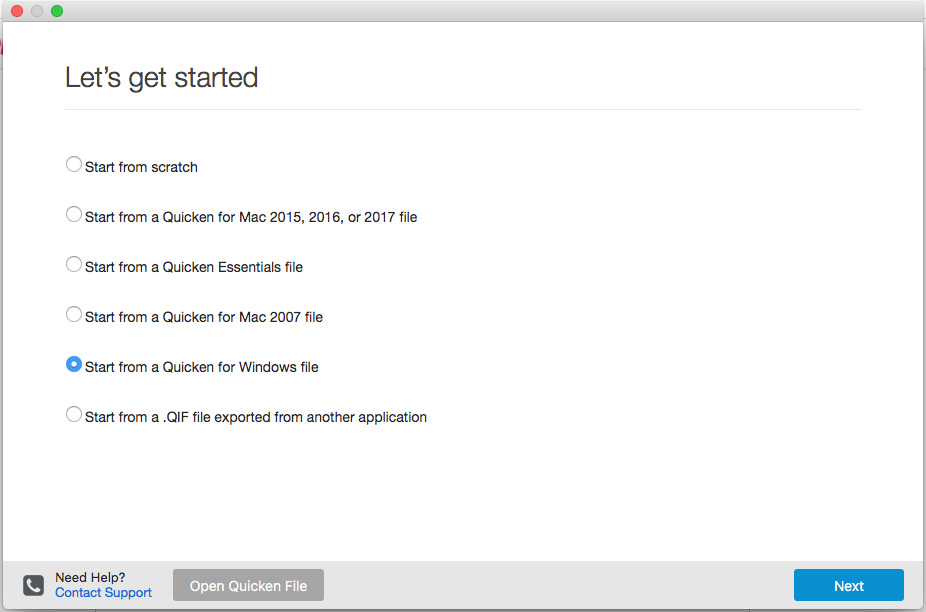Screen dimensions: 926x612
Task: Select the Start from scratch option
Action: tap(73, 164)
